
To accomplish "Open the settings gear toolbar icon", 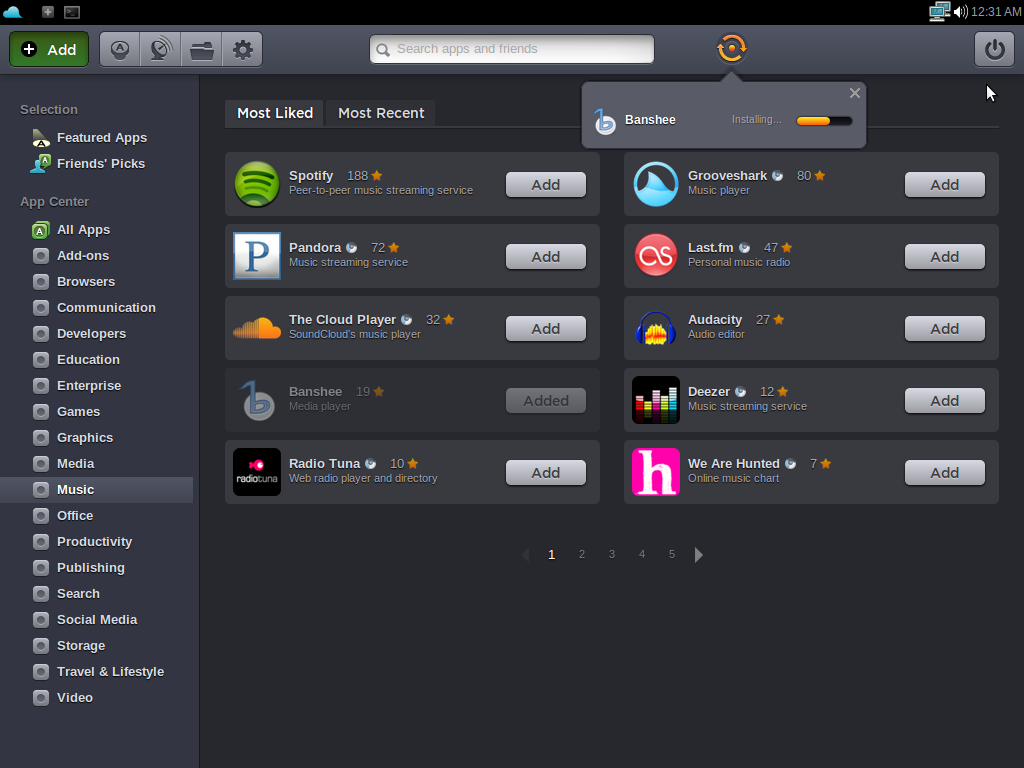I will (x=242, y=50).
